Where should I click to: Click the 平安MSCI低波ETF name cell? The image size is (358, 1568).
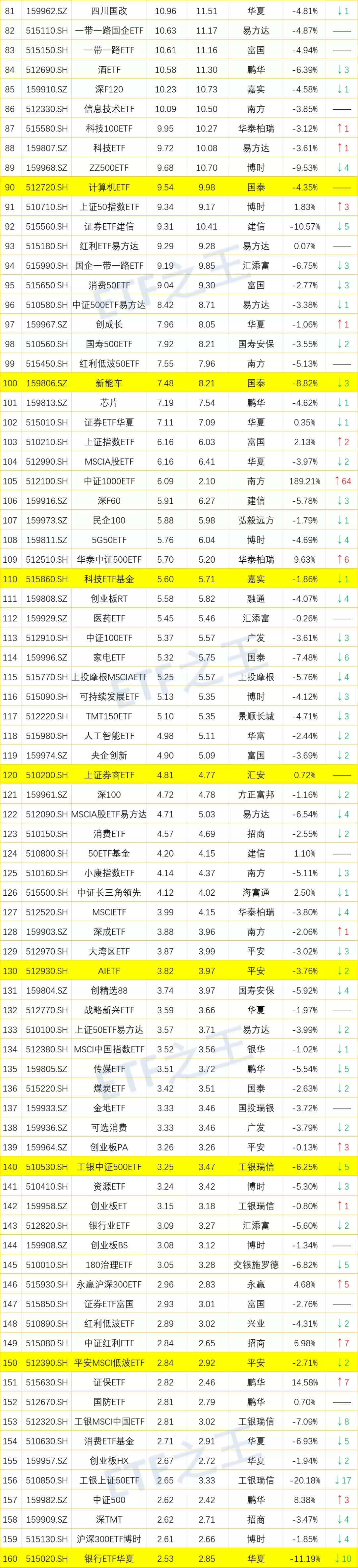coord(109,1362)
